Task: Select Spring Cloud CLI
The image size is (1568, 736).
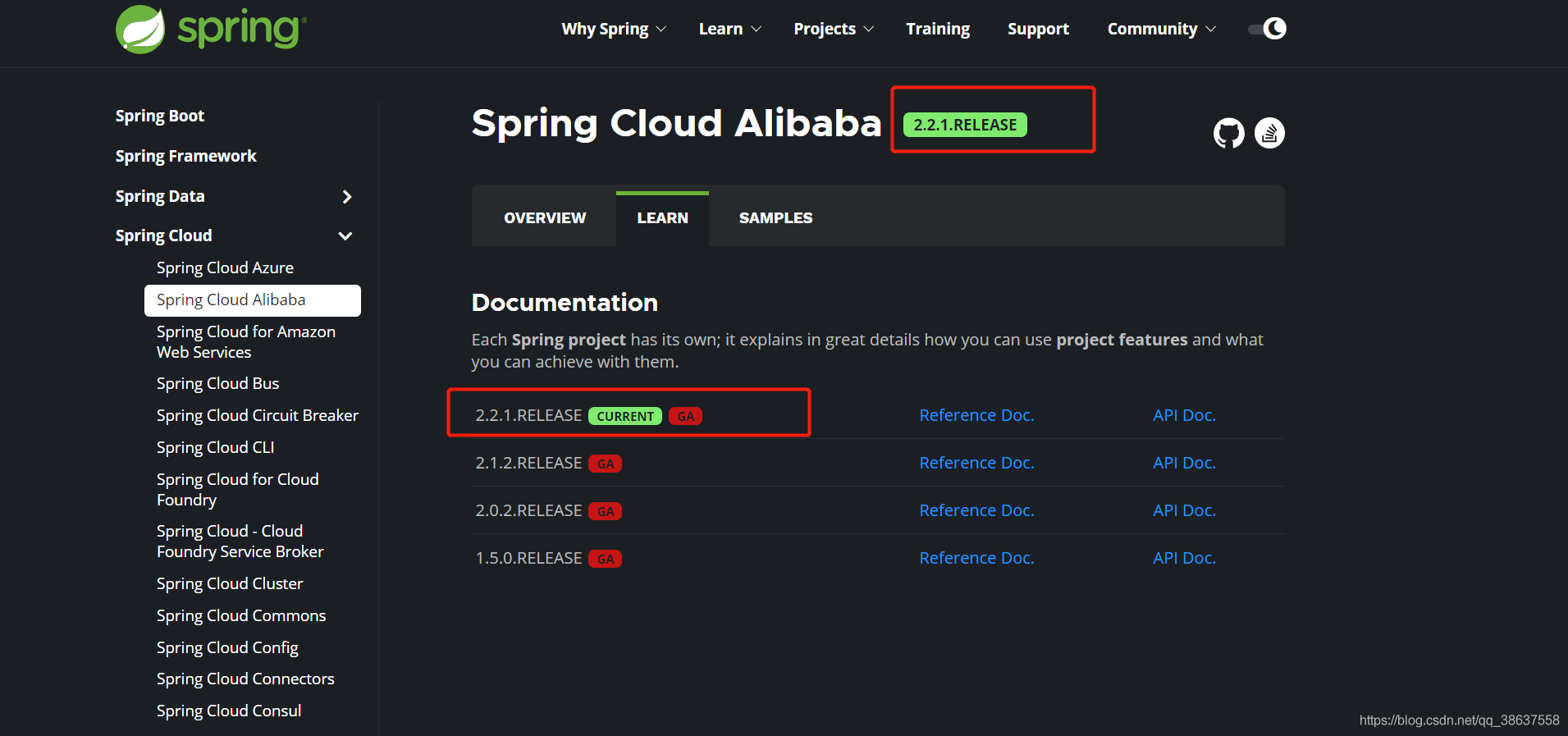Action: click(x=215, y=447)
